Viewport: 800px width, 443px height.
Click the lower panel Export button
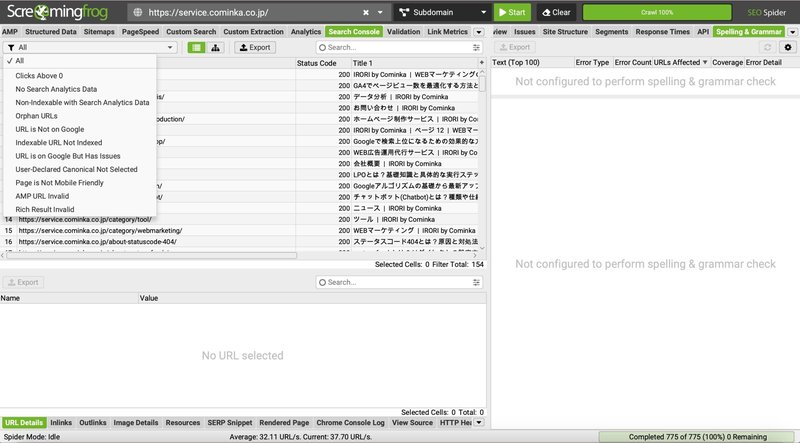click(23, 282)
